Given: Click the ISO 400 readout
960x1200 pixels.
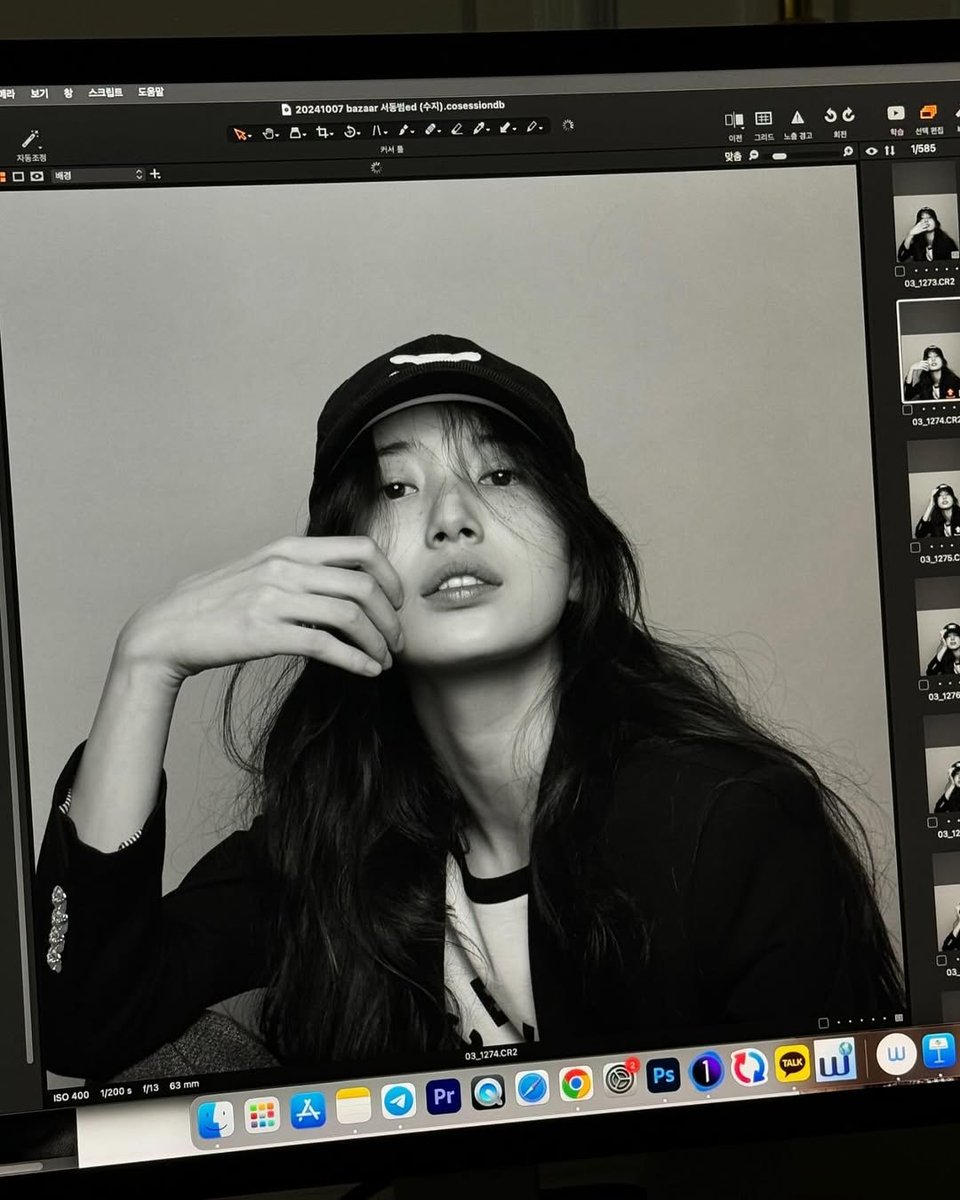Looking at the screenshot, I should coord(72,1096).
